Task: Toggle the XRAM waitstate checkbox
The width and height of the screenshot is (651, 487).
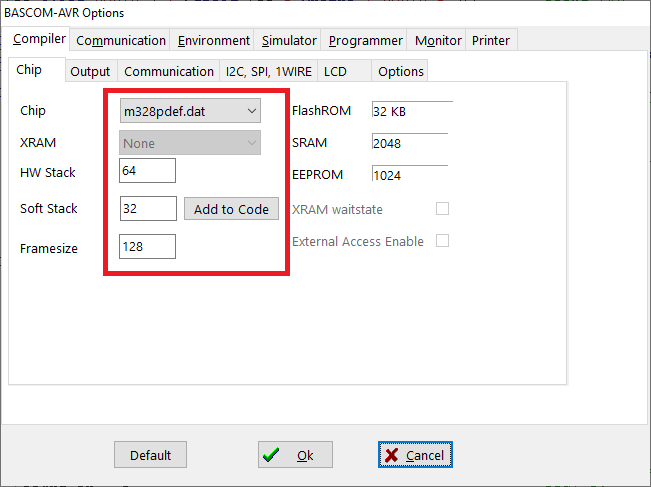Action: click(442, 208)
